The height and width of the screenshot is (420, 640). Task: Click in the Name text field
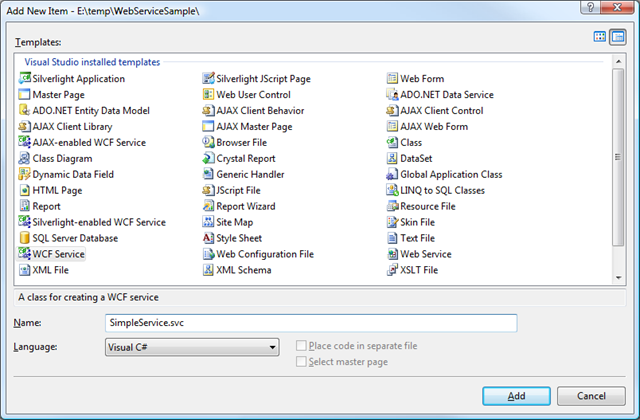coord(311,323)
